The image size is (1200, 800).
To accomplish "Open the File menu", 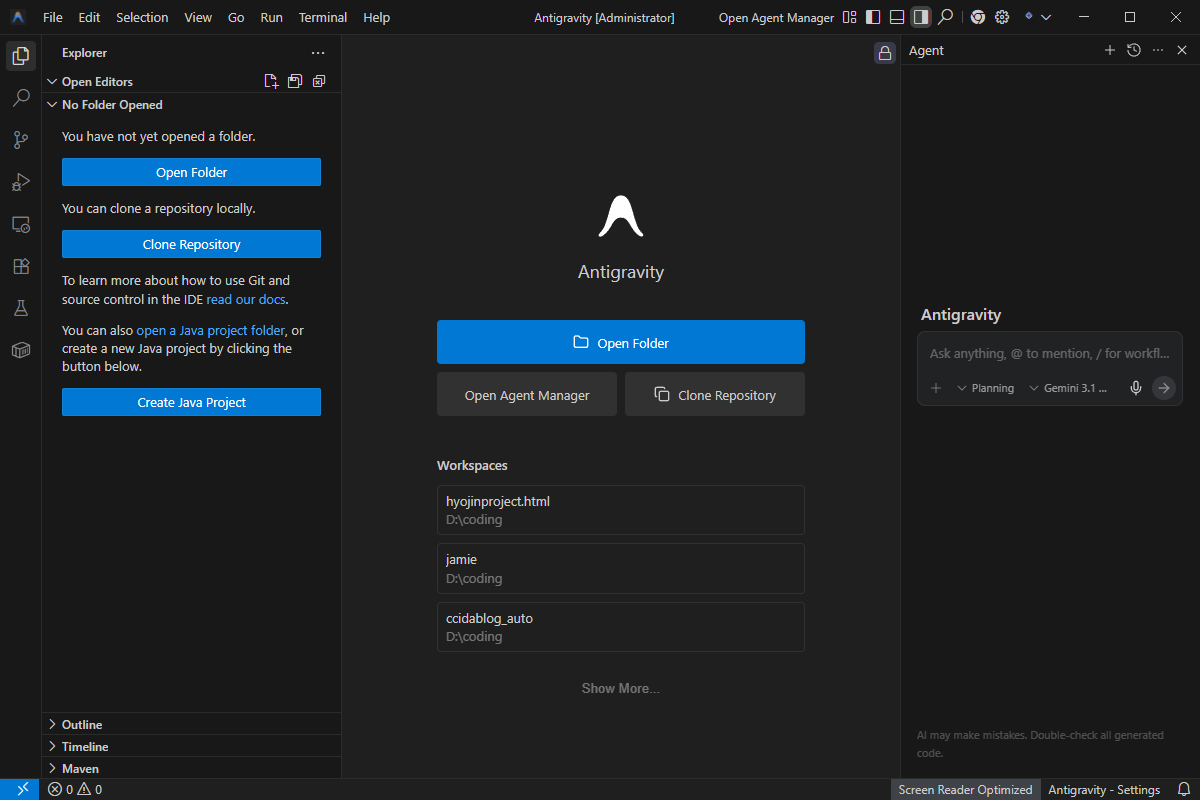I will click(53, 17).
